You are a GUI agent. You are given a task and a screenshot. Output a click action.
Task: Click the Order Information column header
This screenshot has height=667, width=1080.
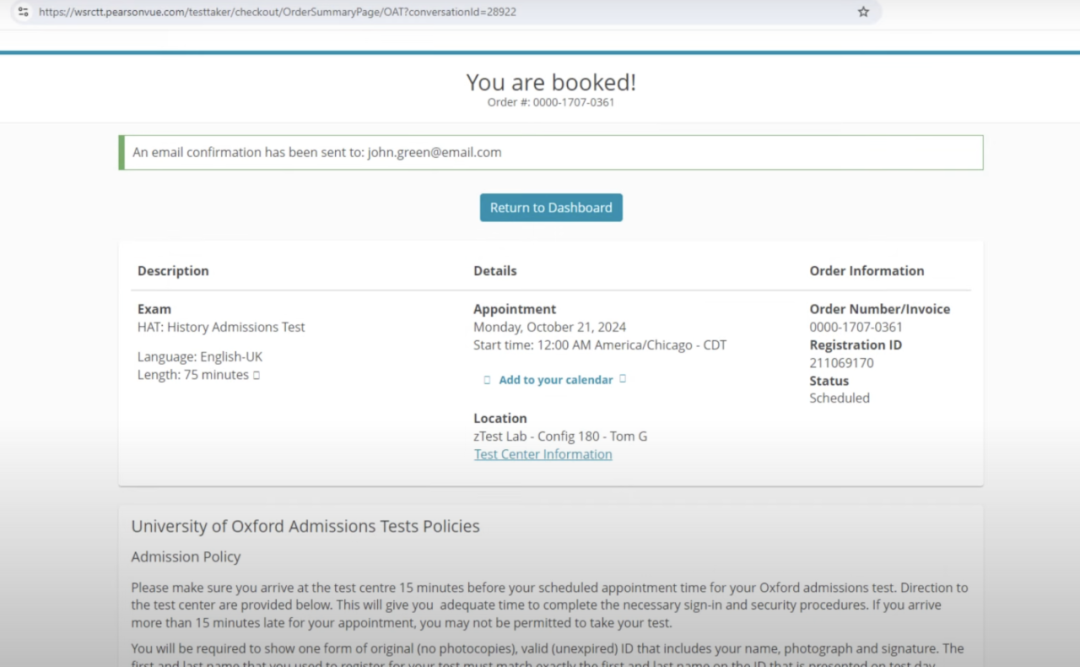(866, 271)
